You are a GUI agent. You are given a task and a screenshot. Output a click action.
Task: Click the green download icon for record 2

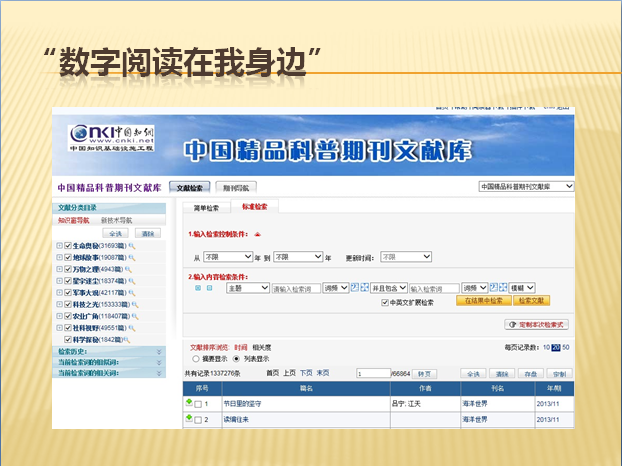point(188,419)
